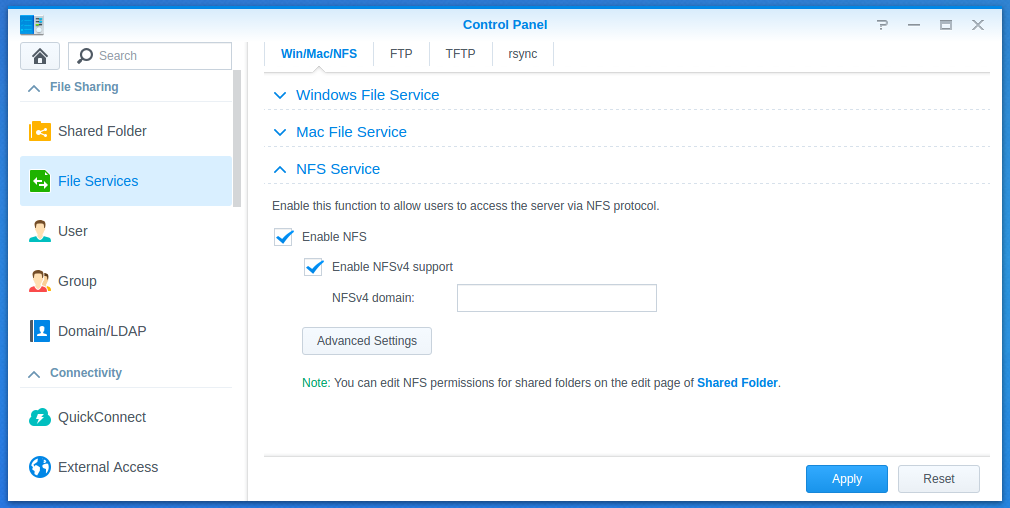Click the Control Panel app icon in title bar
Image resolution: width=1010 pixels, height=508 pixels.
point(32,25)
